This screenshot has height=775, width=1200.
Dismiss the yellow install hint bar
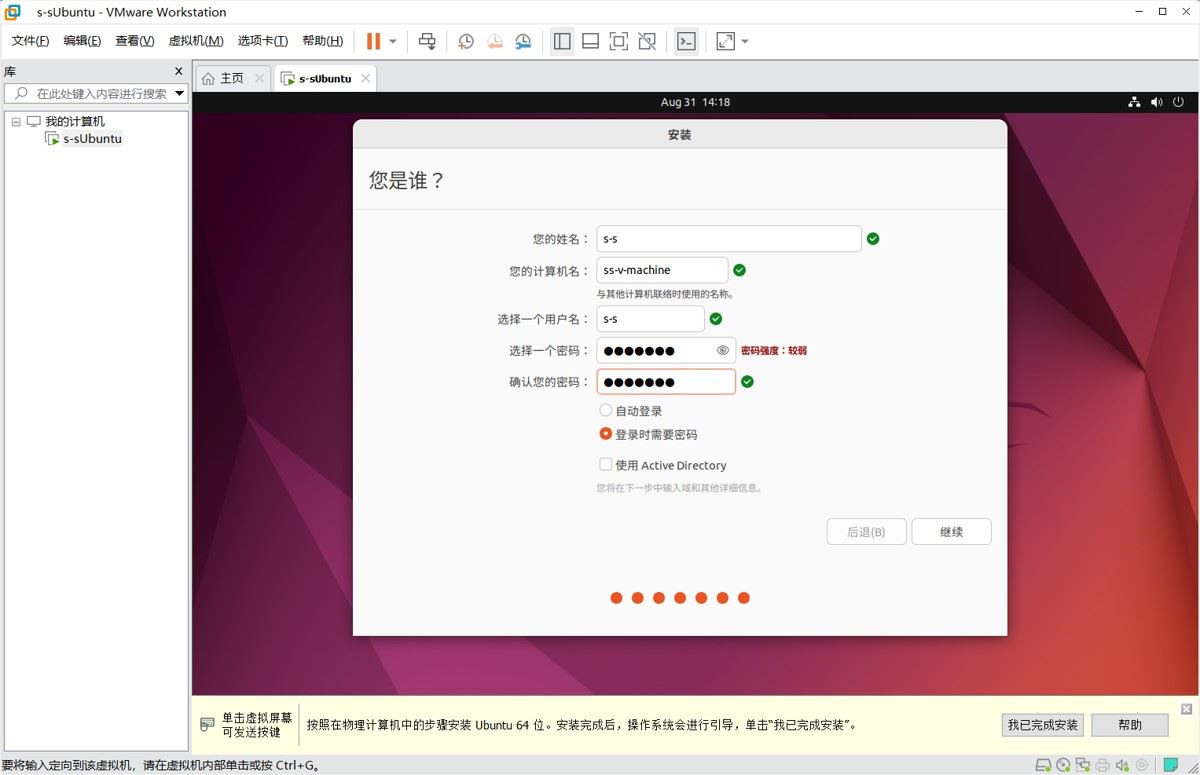tap(1186, 708)
